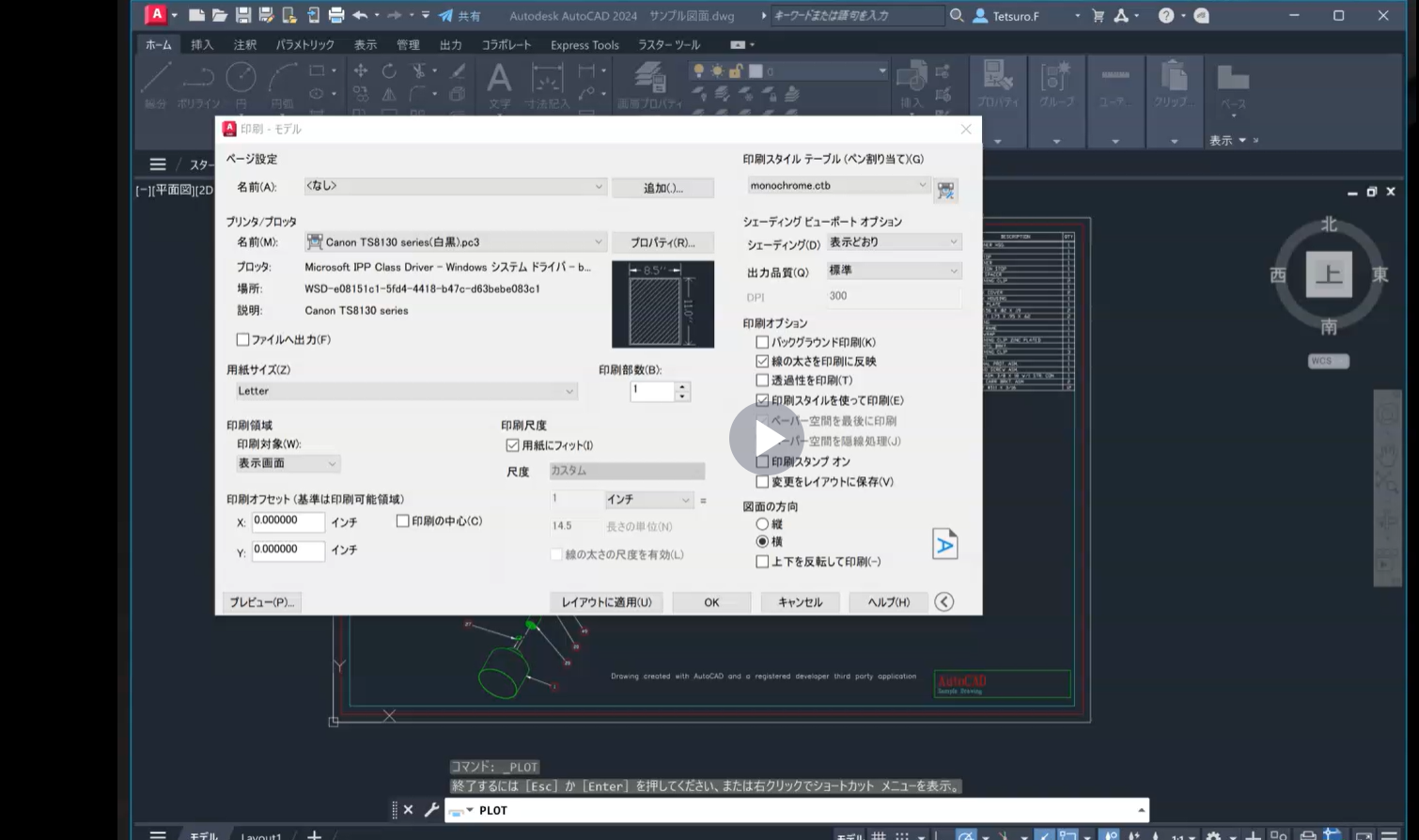1419x840 pixels.
Task: Enable 上下を反転して印刷 checkbox
Action: click(762, 561)
